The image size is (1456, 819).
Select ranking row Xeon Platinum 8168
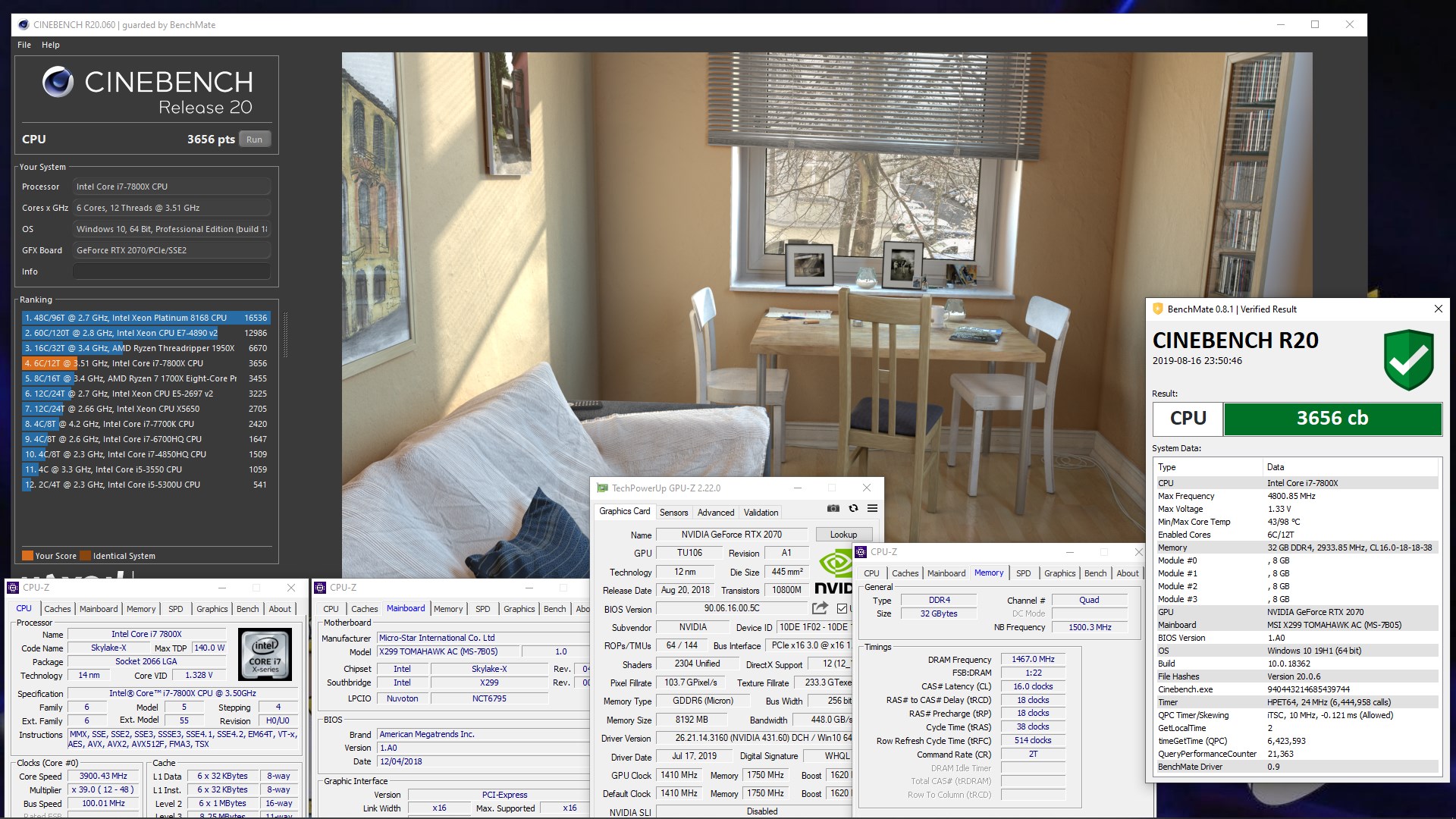145,318
